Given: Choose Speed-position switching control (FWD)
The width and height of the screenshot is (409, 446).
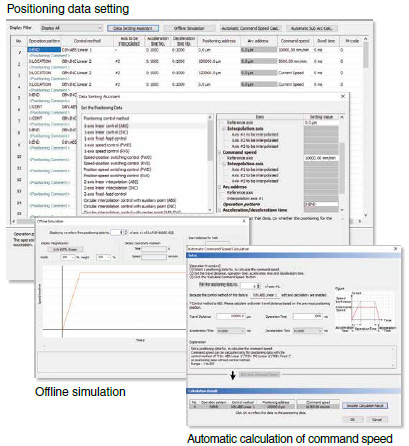Looking at the screenshot, I should (117, 157).
